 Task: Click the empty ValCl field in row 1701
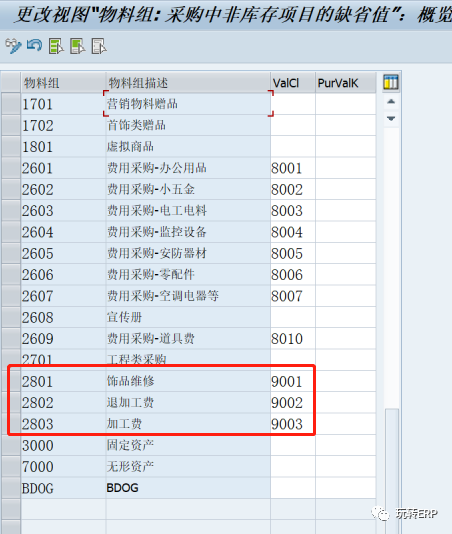click(293, 104)
